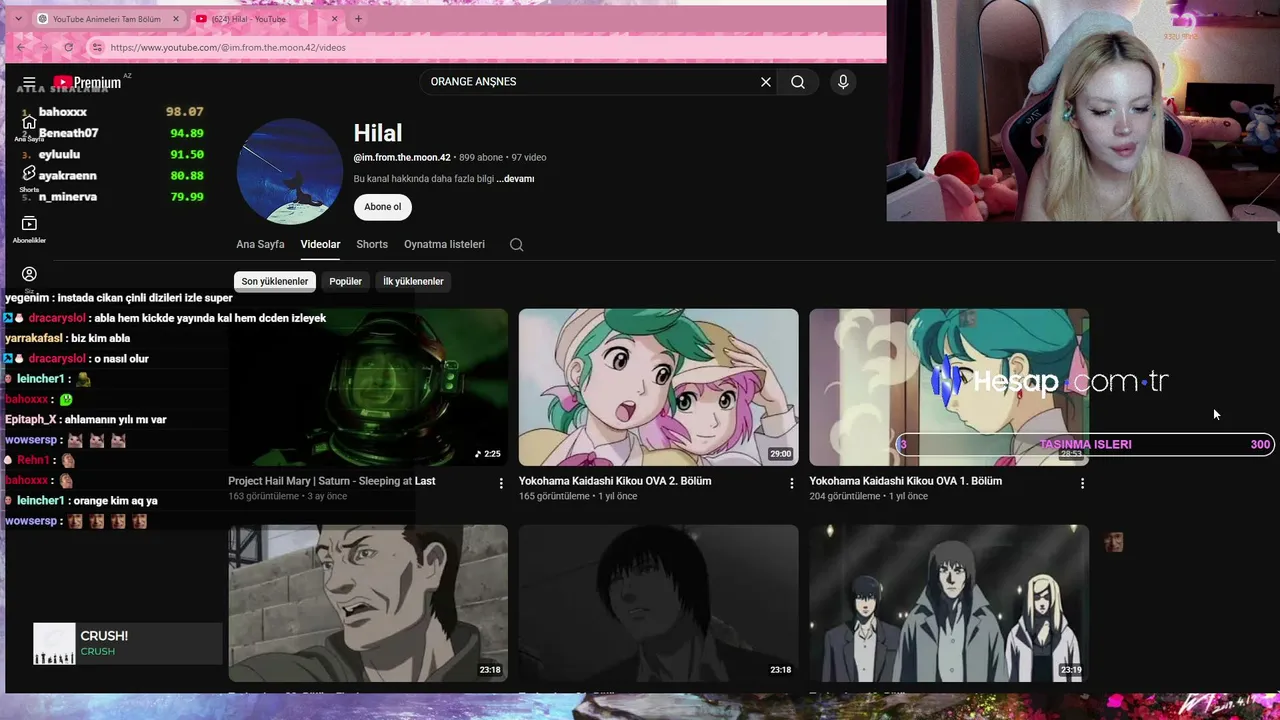Open the 23:19 three-characters video thumbnail
The height and width of the screenshot is (720, 1280).
pos(949,603)
